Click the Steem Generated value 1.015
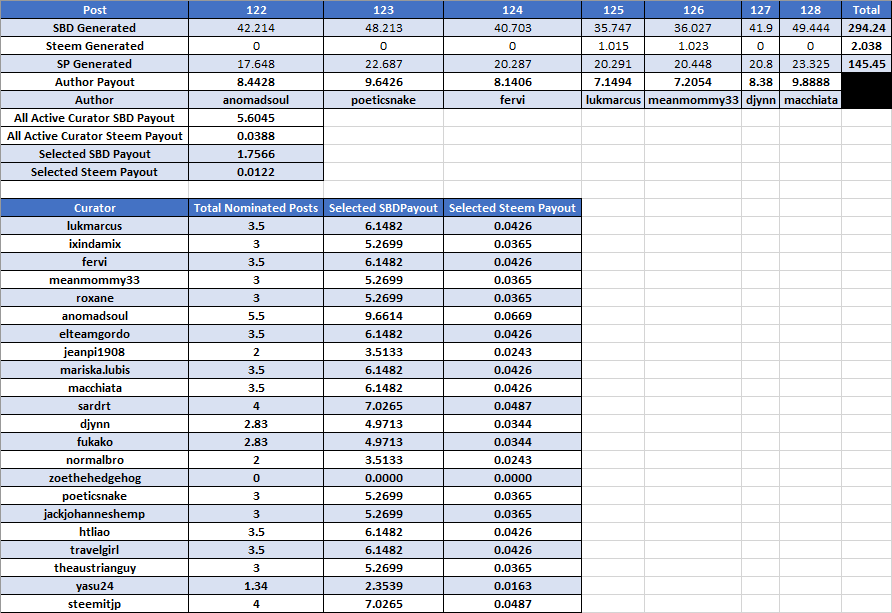Screen dimensions: 892x613 click(613, 46)
